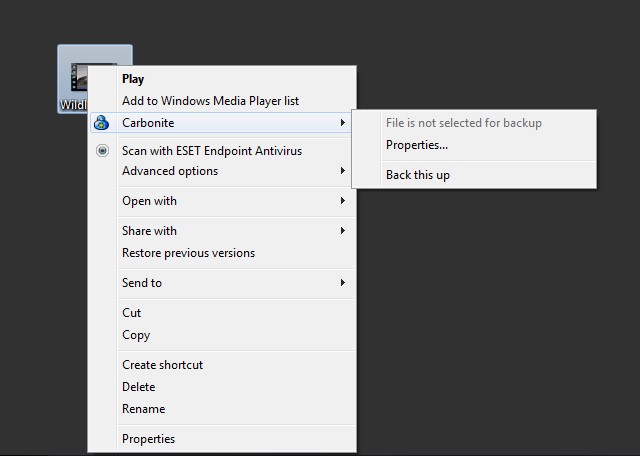Select Copy from the context menu
Image resolution: width=640 pixels, height=456 pixels.
click(136, 335)
